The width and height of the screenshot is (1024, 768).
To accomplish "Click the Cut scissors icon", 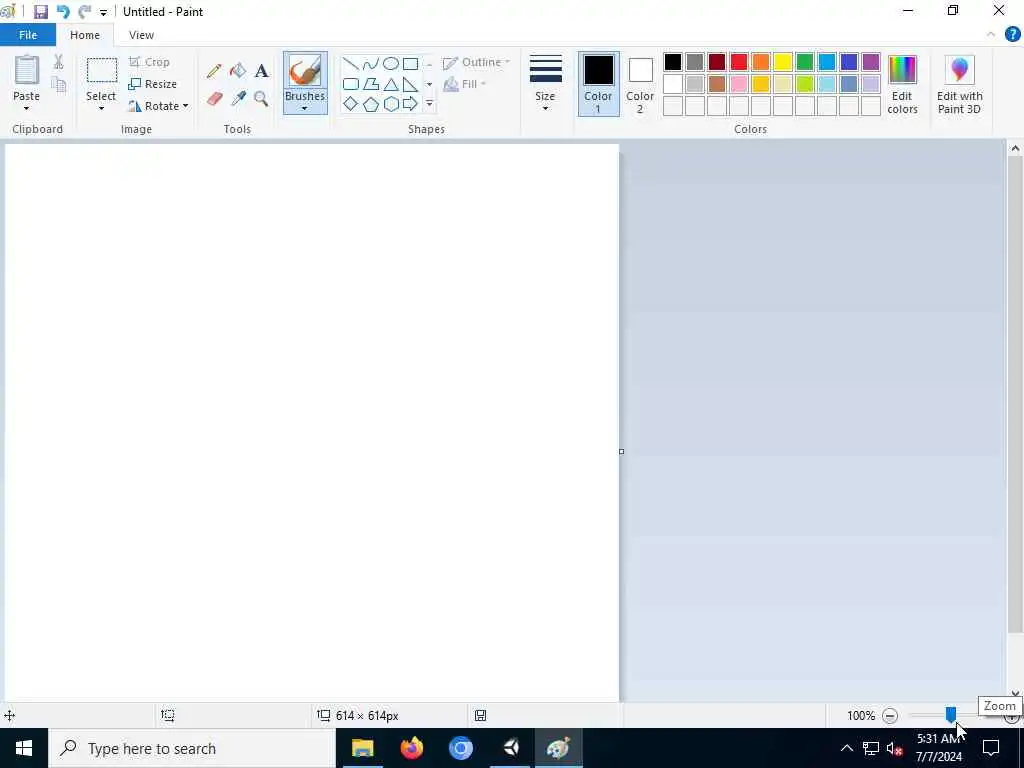I will click(x=58, y=62).
